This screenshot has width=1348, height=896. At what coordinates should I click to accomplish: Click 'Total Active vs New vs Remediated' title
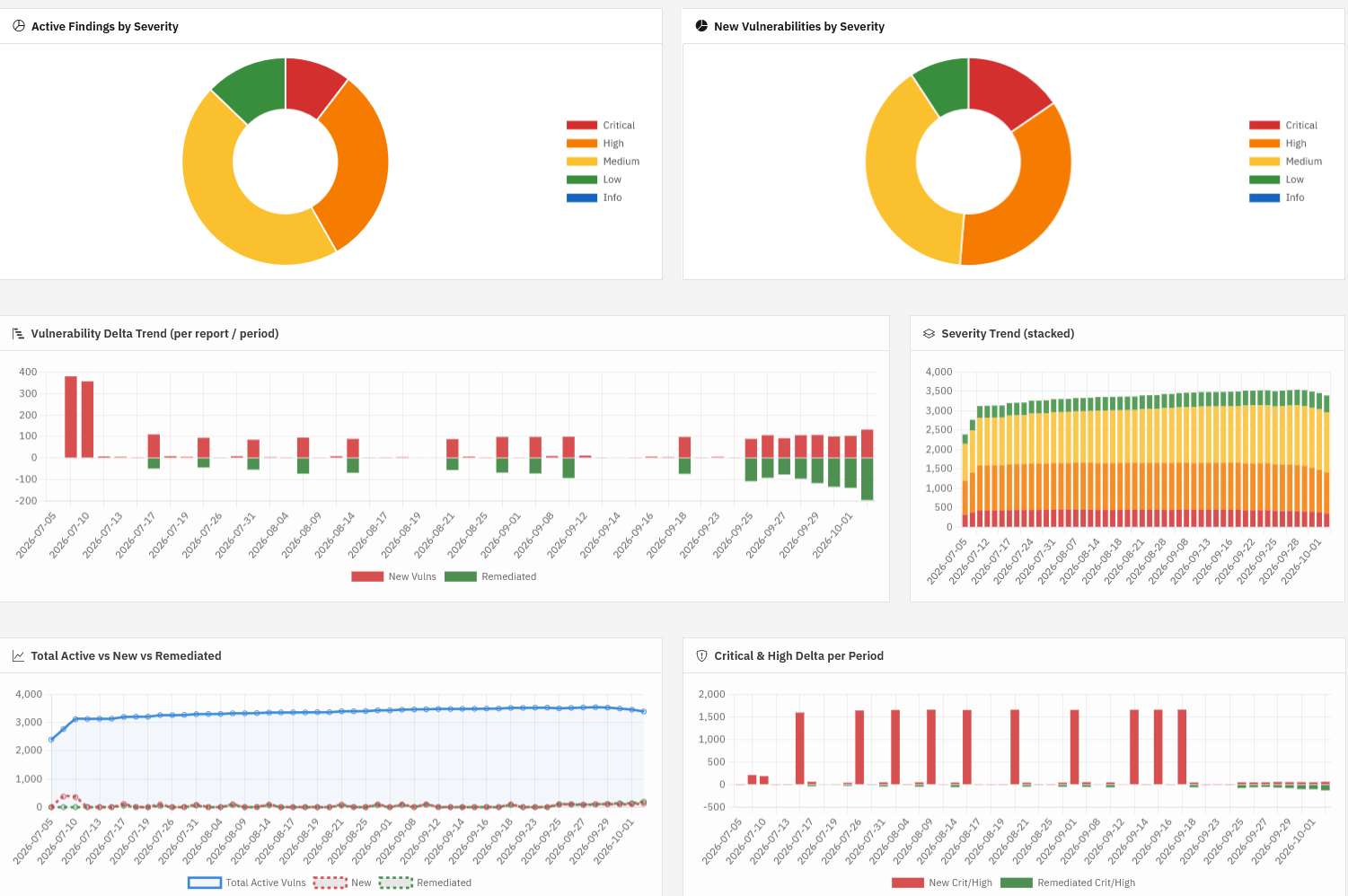tap(126, 655)
